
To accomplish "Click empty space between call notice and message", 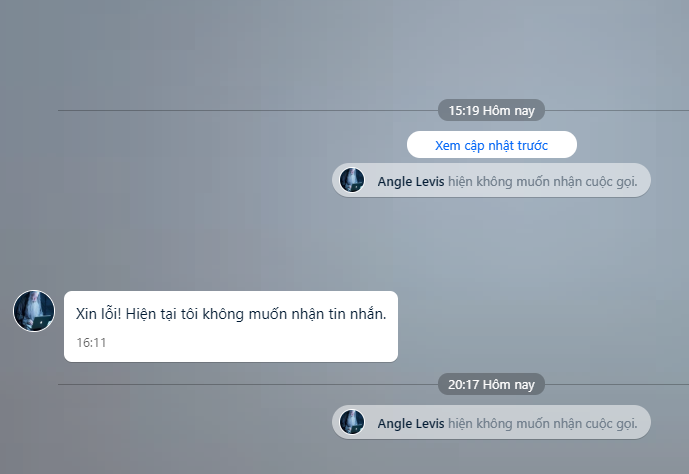I will pyautogui.click(x=344, y=244).
